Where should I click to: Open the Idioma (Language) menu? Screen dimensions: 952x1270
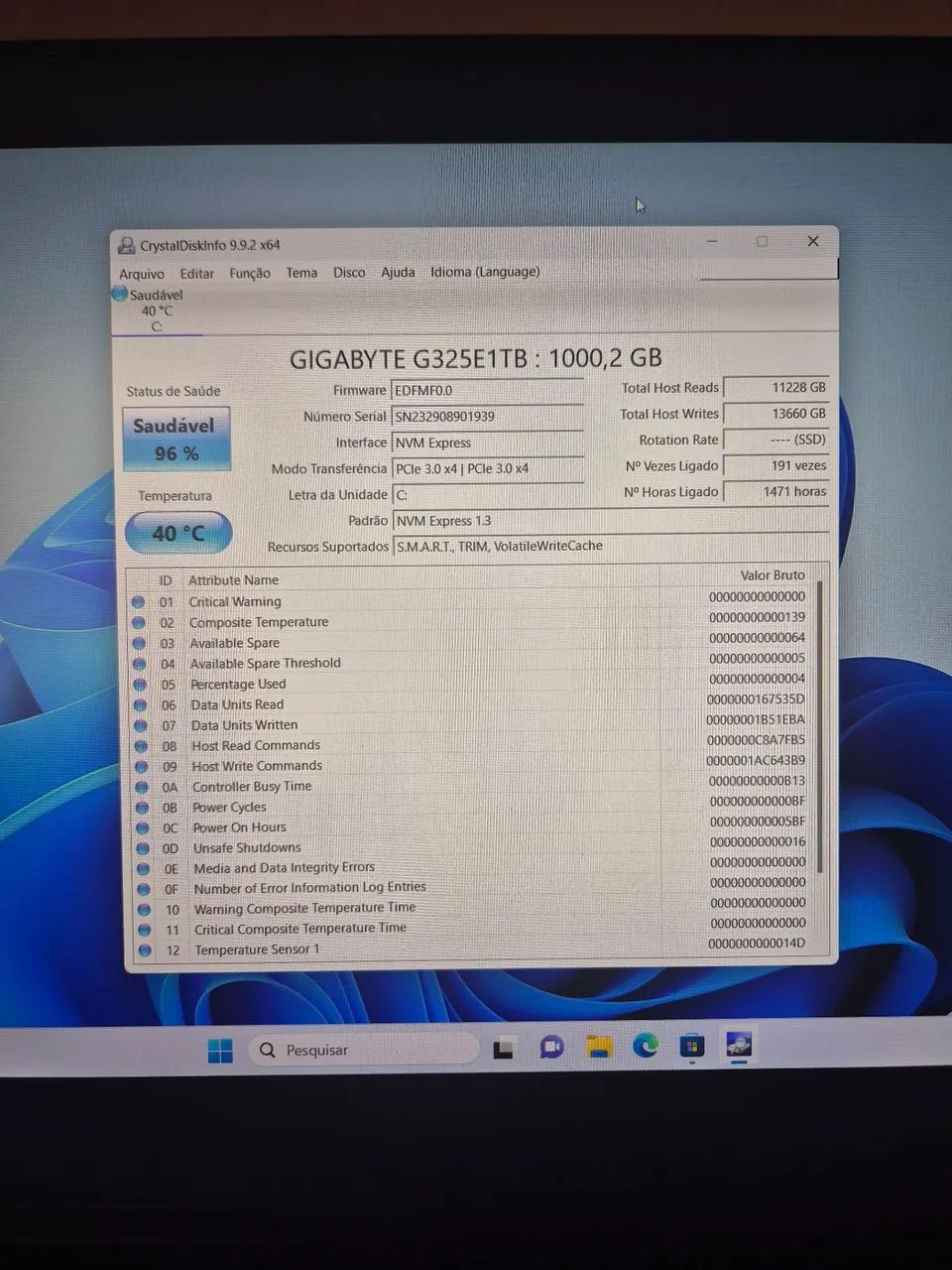[x=485, y=271]
